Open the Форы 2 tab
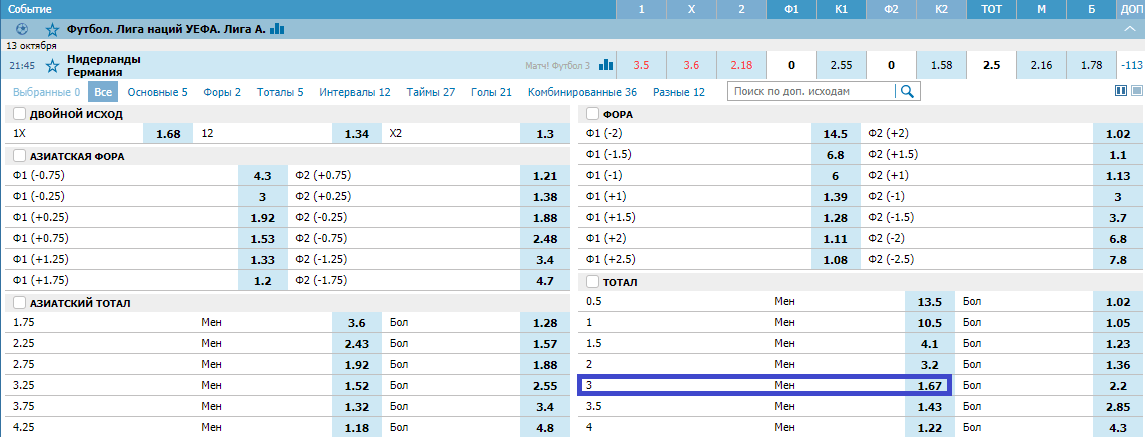 pyautogui.click(x=222, y=92)
